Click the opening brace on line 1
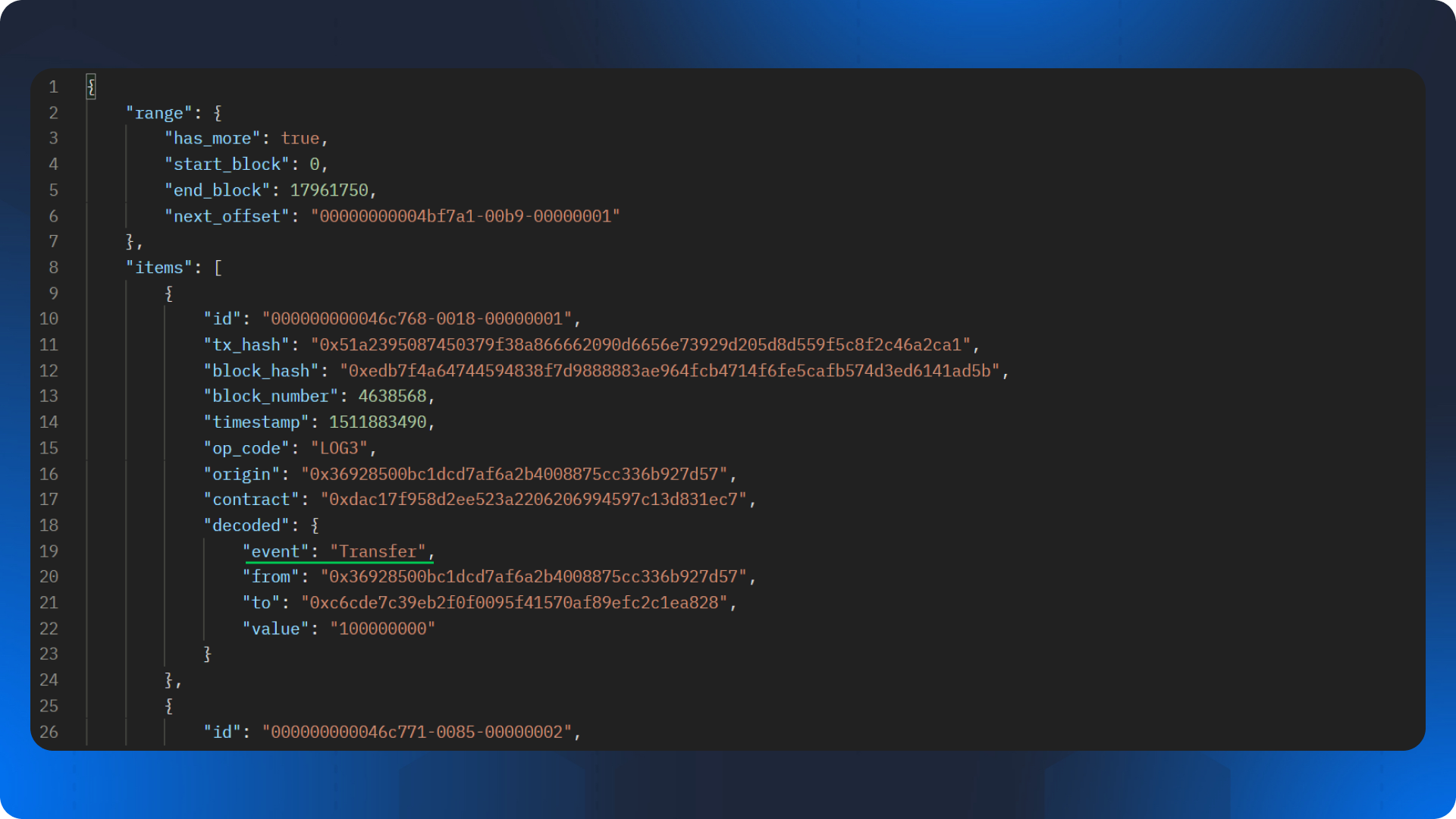This screenshot has width=1456, height=819. [x=91, y=87]
